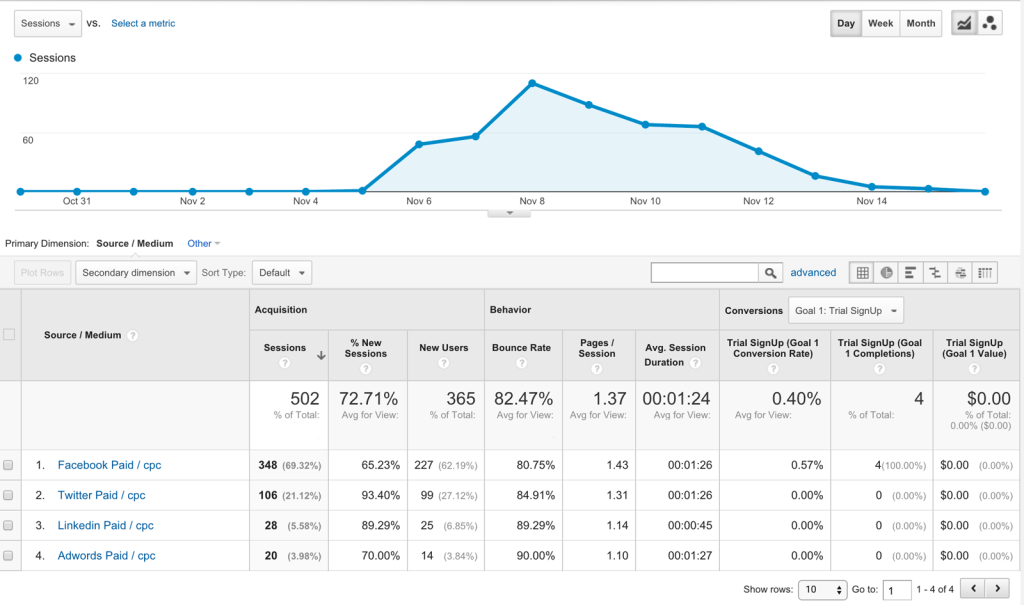Click the Linkedin session duration 00:00:45
The image size is (1024, 605).
(x=690, y=525)
